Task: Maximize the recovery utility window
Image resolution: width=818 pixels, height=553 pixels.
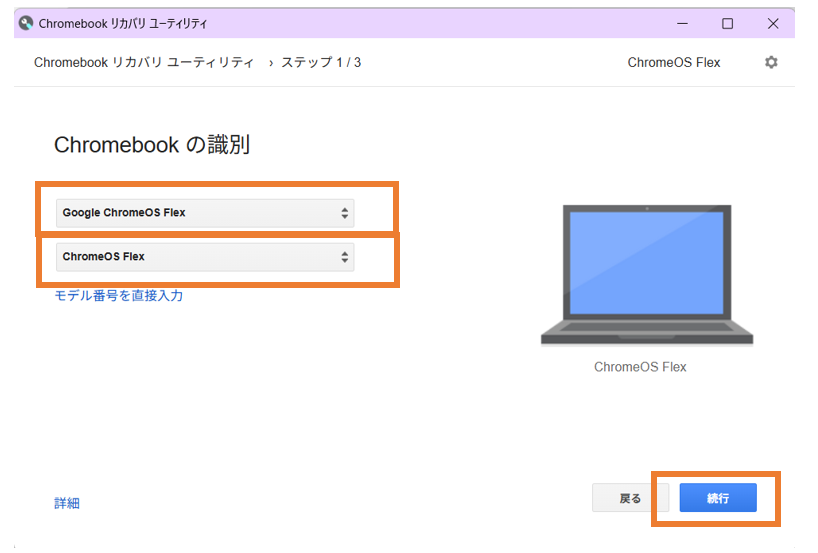Action: point(727,23)
